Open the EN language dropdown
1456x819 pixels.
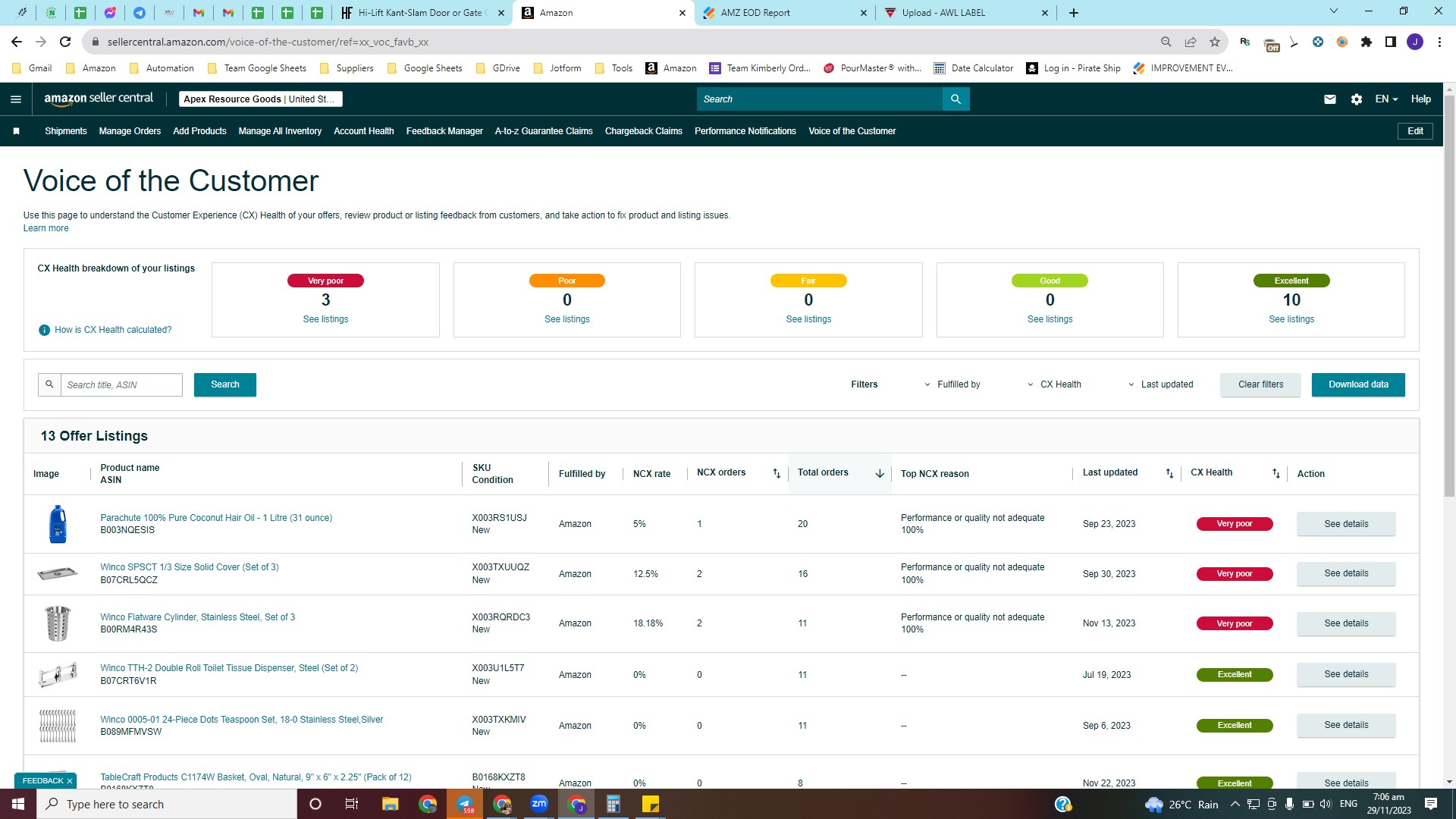click(1386, 99)
